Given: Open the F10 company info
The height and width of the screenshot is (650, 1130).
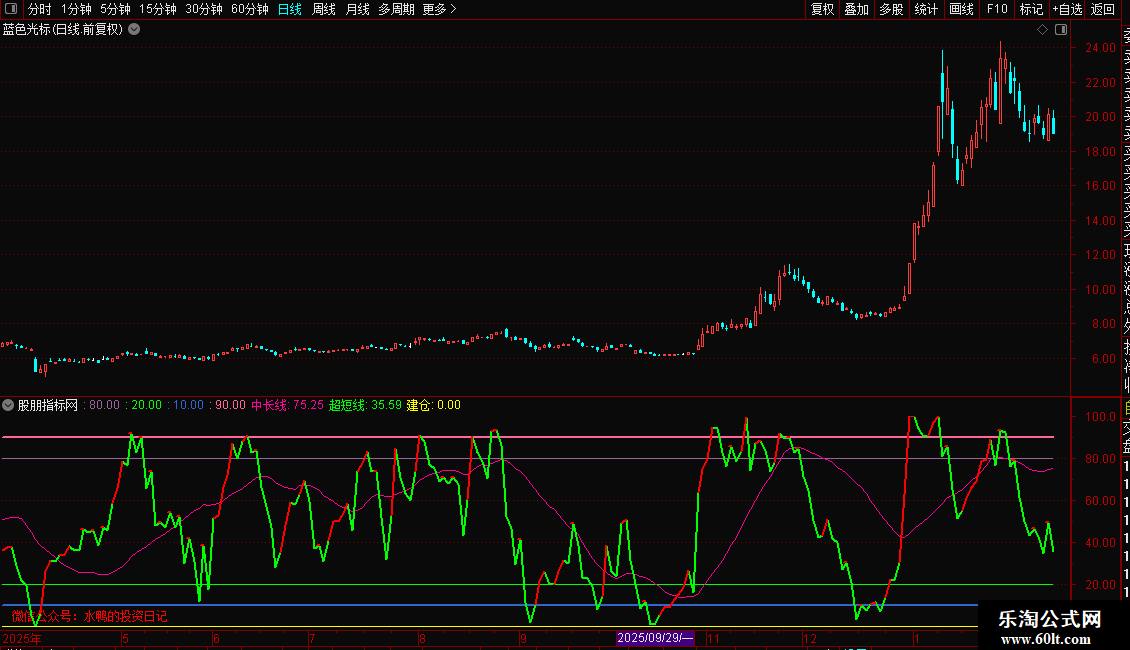Looking at the screenshot, I should click(x=997, y=9).
